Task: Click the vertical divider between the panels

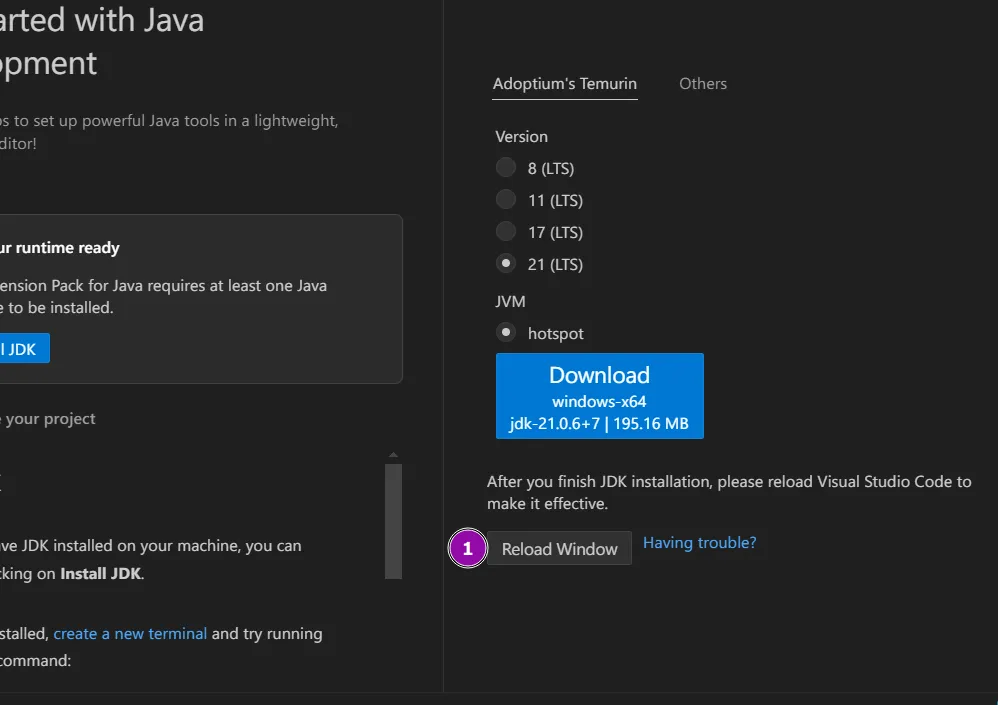Action: tap(443, 350)
